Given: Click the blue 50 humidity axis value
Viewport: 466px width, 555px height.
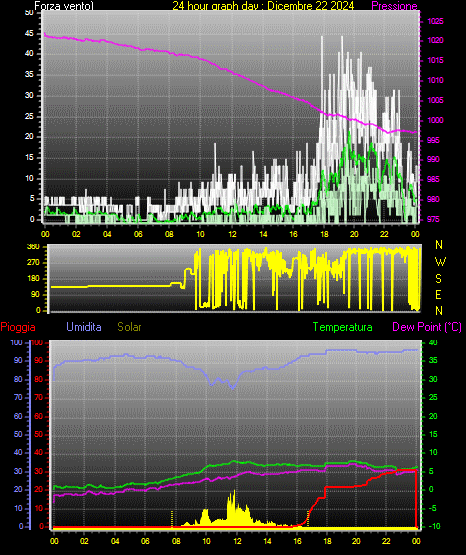Looking at the screenshot, I should [x=18, y=434].
